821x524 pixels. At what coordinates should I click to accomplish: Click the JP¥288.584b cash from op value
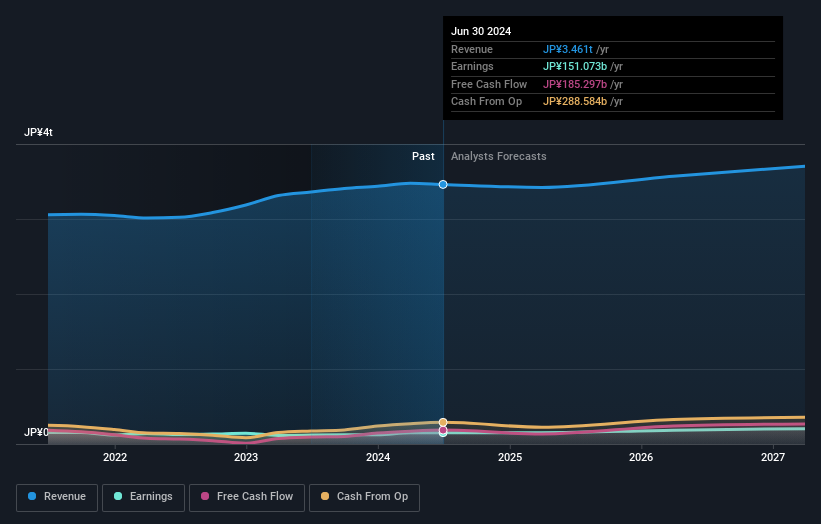pyautogui.click(x=575, y=102)
